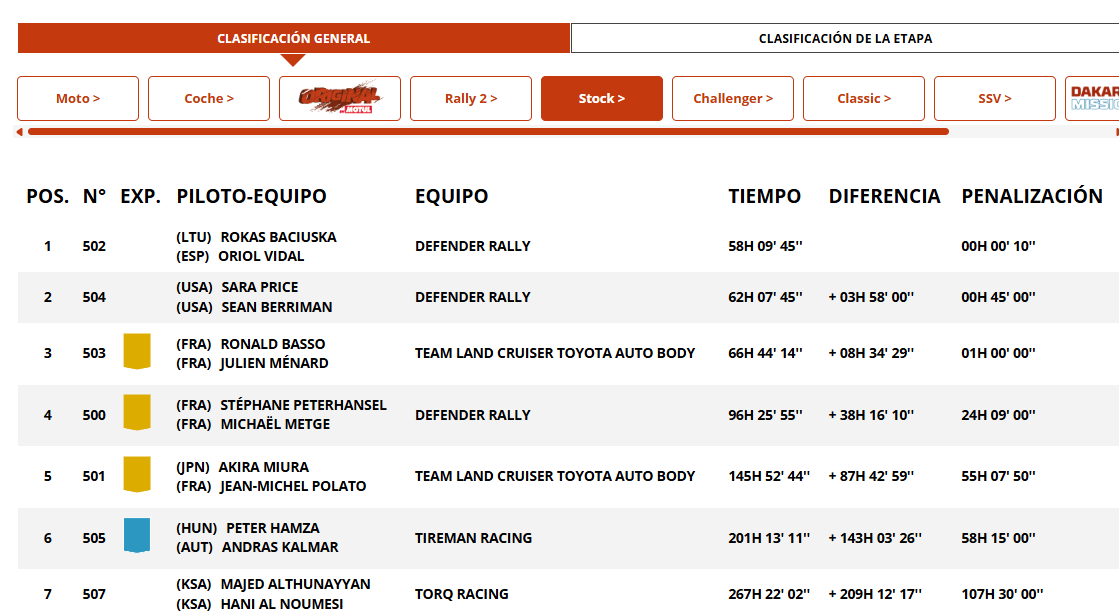Select the Classic category
Screen dimensions: 1119x614
pos(864,99)
